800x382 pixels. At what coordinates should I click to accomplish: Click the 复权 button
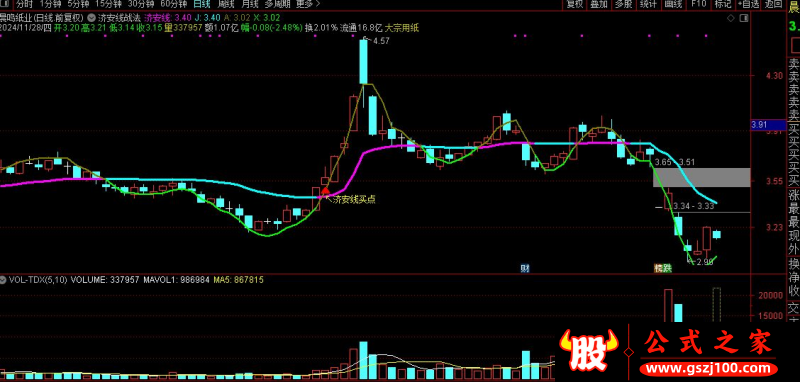pyautogui.click(x=574, y=4)
